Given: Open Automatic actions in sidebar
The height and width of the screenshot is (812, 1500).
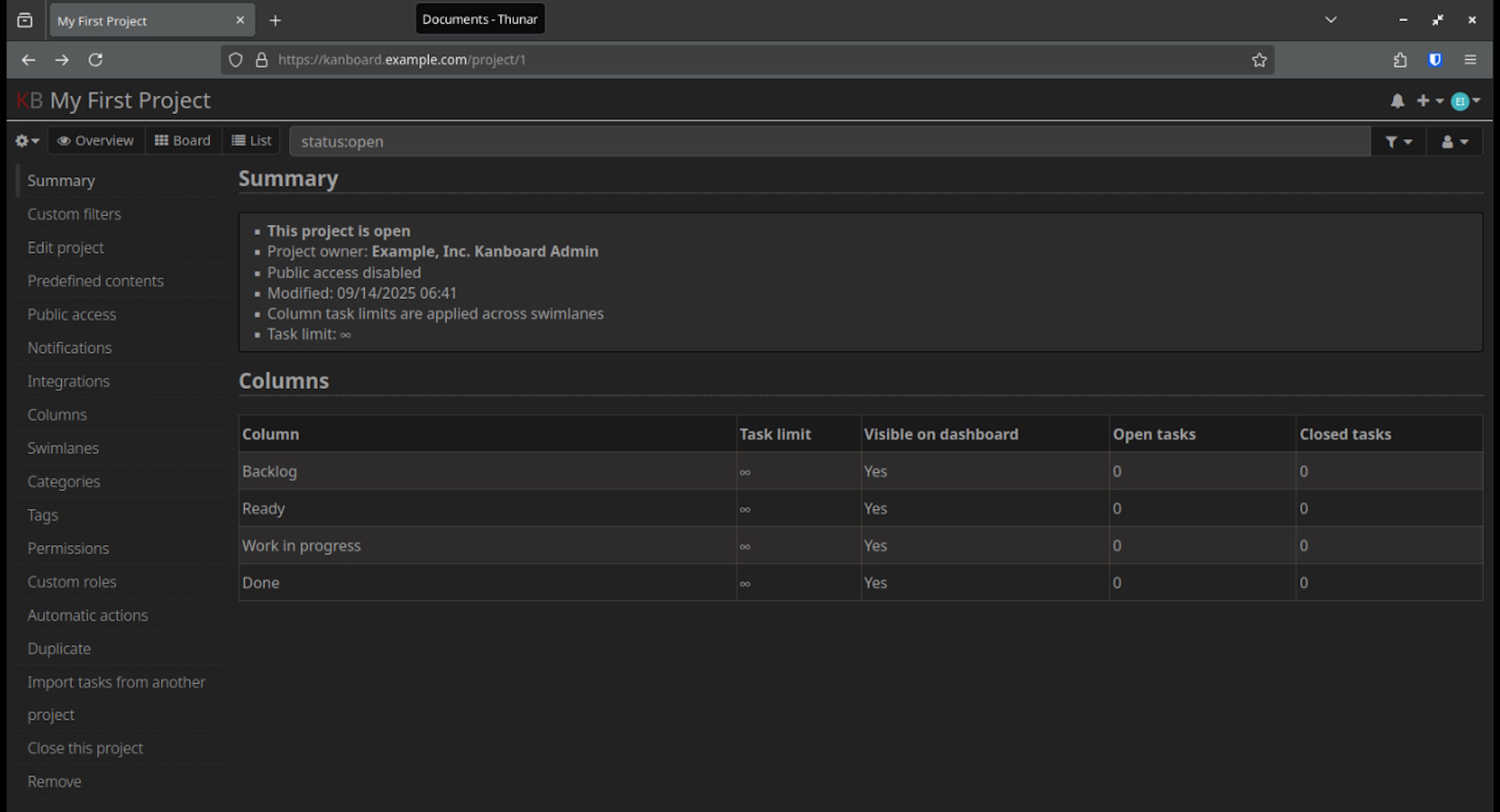Looking at the screenshot, I should pos(87,616).
